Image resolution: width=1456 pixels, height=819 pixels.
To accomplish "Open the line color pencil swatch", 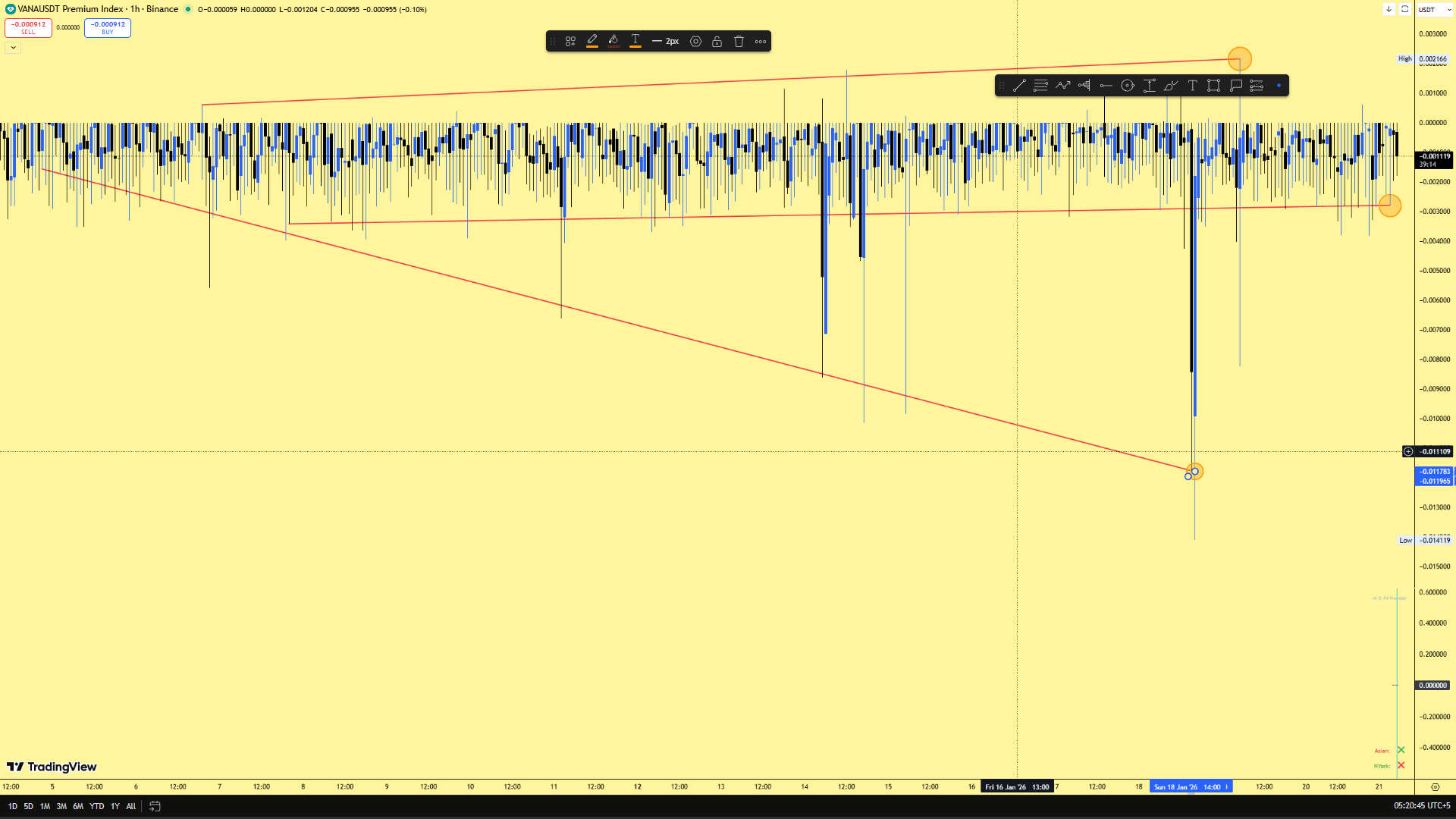I will (591, 41).
